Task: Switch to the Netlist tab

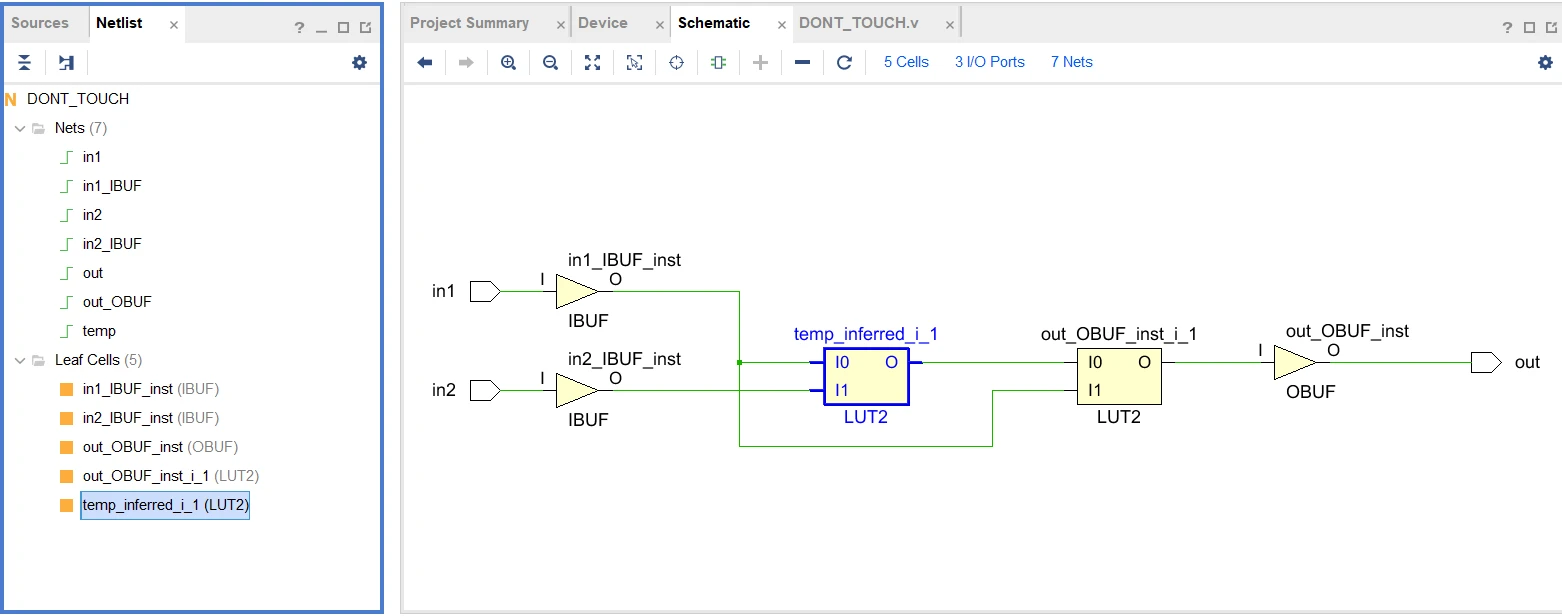Action: click(x=119, y=23)
